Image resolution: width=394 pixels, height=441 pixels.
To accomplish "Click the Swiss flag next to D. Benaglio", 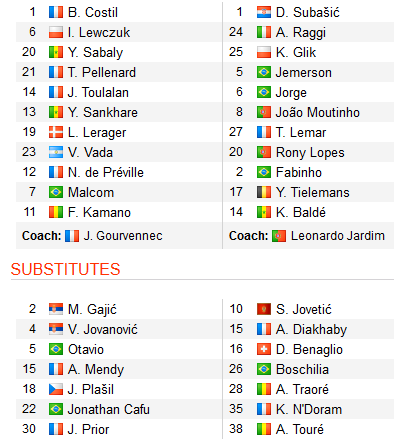I will coord(264,349).
